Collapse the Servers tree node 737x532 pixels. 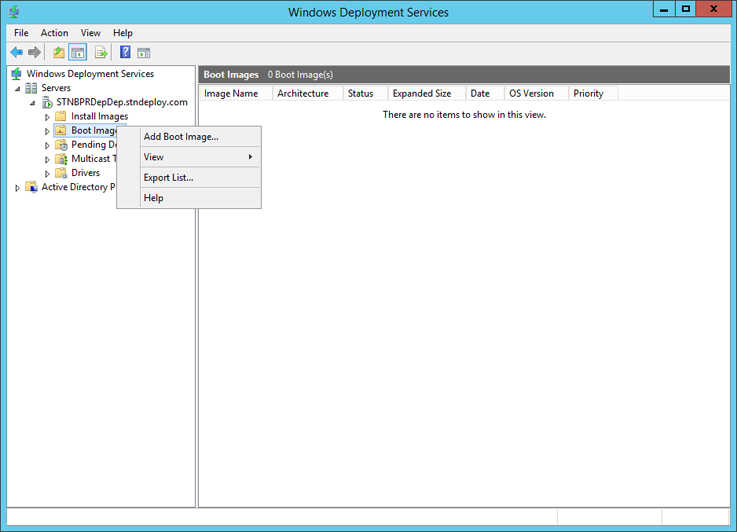pos(17,89)
